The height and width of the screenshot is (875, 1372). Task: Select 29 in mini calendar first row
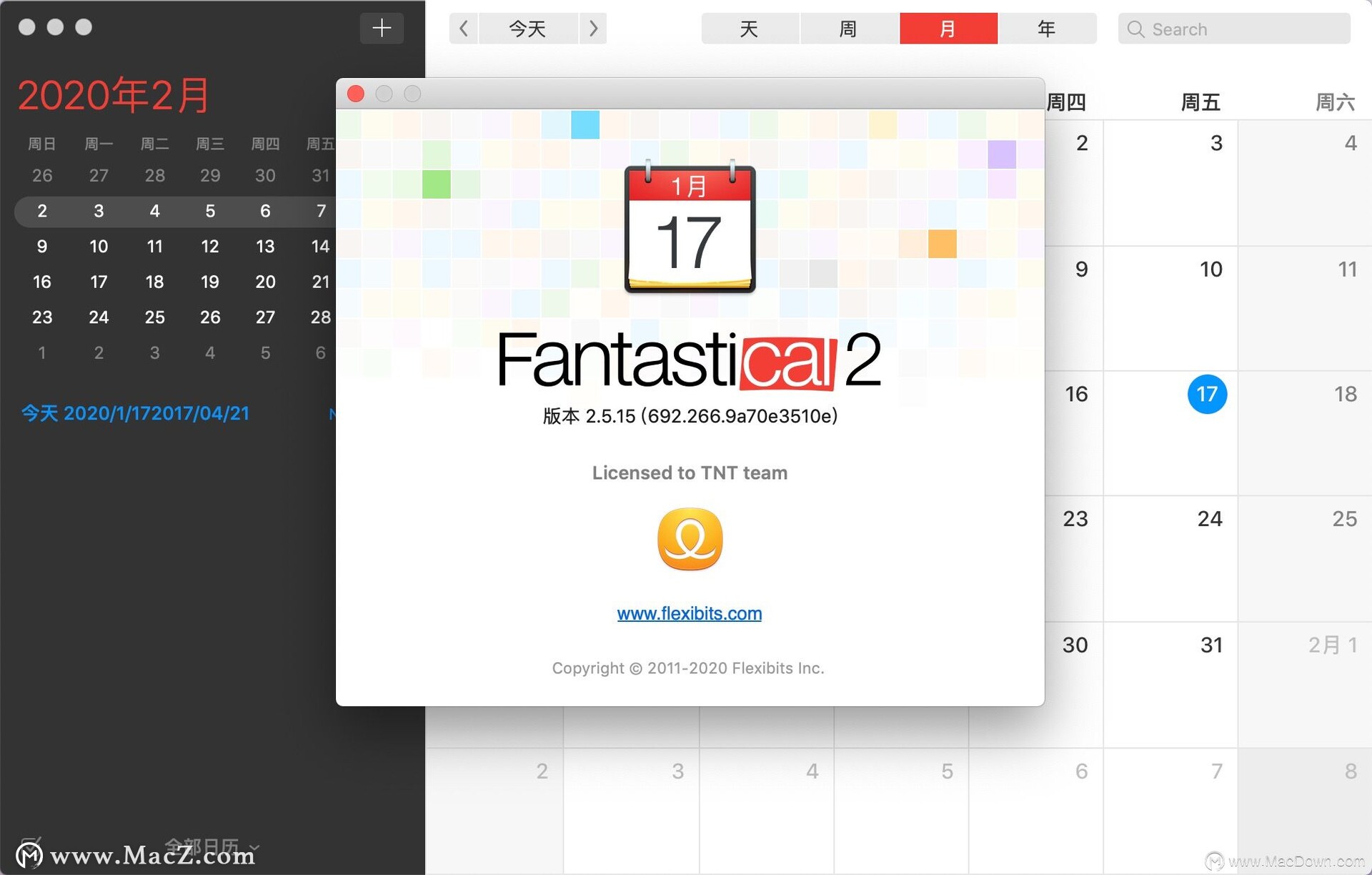tap(210, 175)
